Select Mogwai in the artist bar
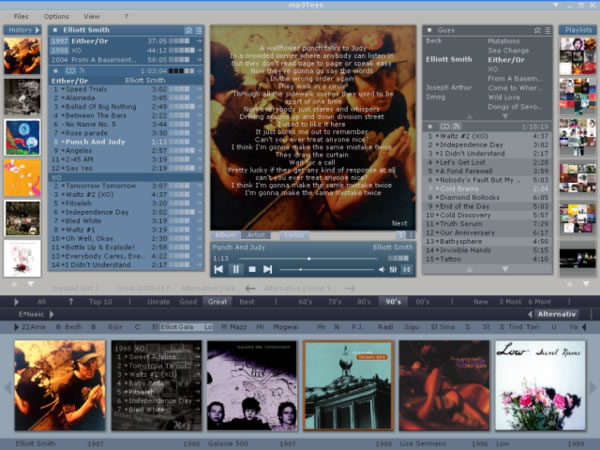 pyautogui.click(x=286, y=327)
